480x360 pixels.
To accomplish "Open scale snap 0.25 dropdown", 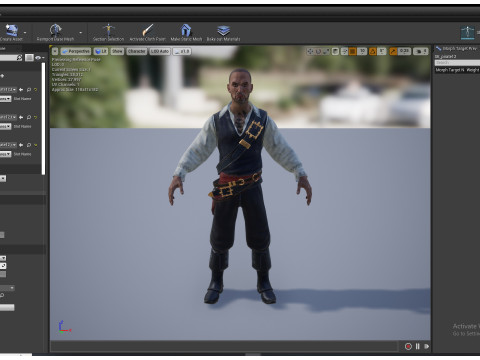I will tap(404, 51).
